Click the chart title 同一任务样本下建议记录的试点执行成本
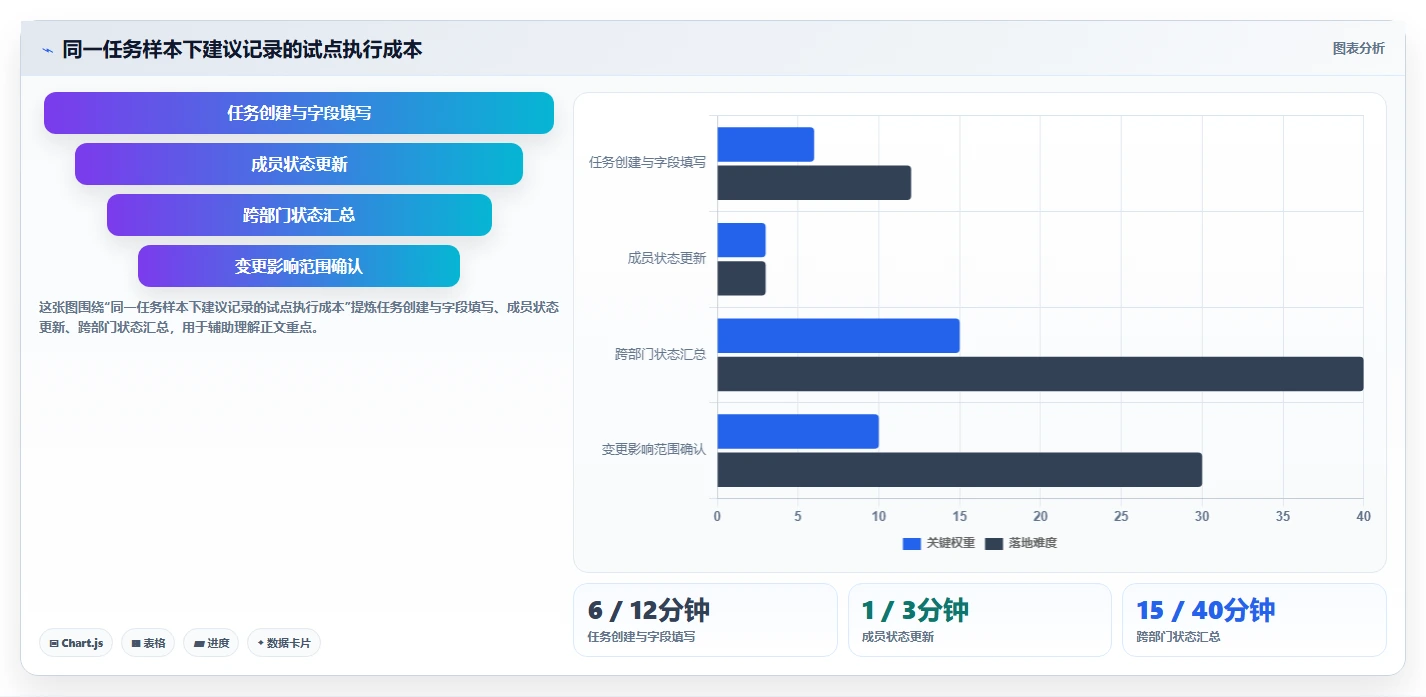 (242, 49)
